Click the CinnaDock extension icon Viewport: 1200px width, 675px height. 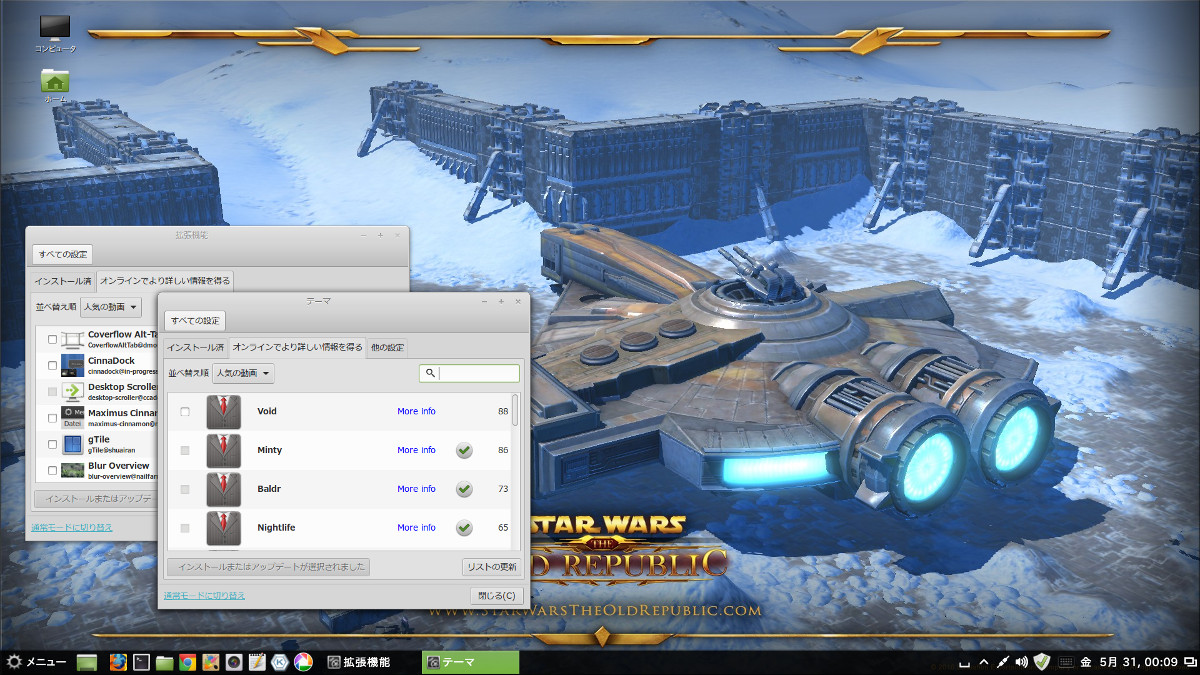(72, 364)
